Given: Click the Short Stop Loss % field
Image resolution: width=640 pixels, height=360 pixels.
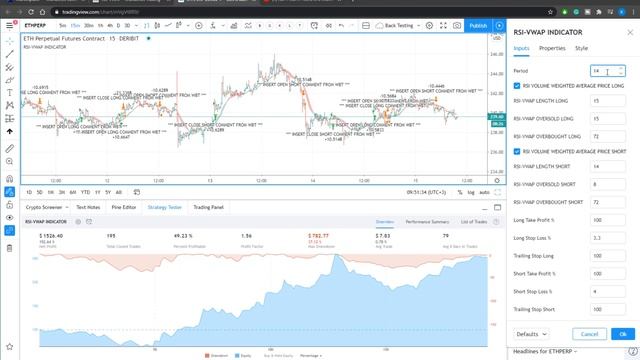Looking at the screenshot, I should click(x=607, y=292).
